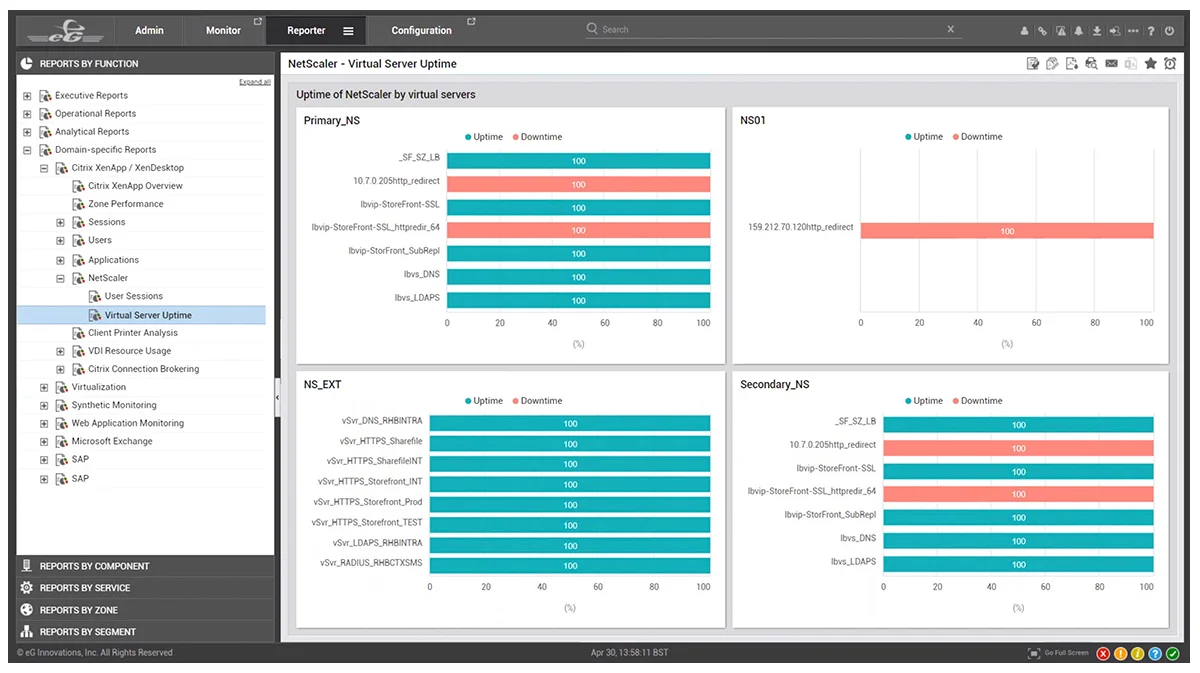Viewport: 1200px width, 673px height.
Task: Click the edit report pencil icon
Action: (x=1033, y=64)
